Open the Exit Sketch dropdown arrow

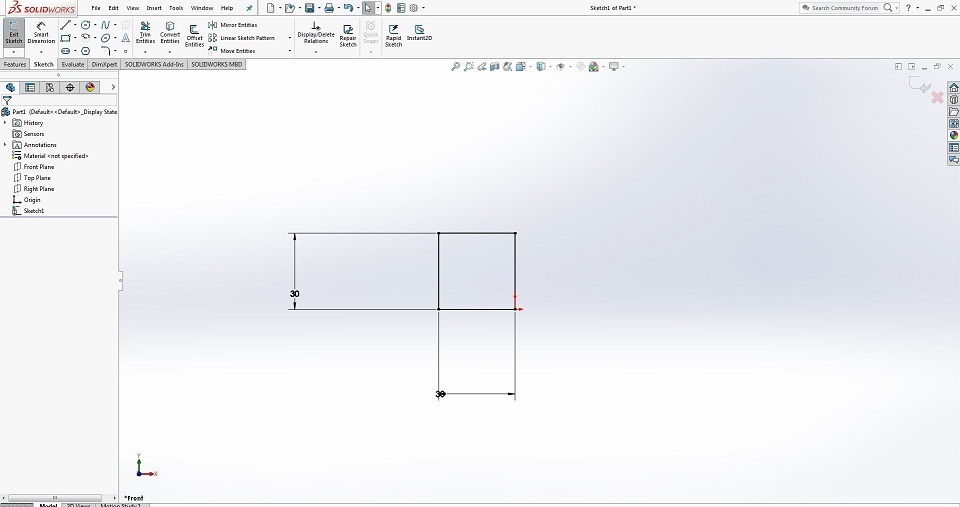click(x=13, y=52)
